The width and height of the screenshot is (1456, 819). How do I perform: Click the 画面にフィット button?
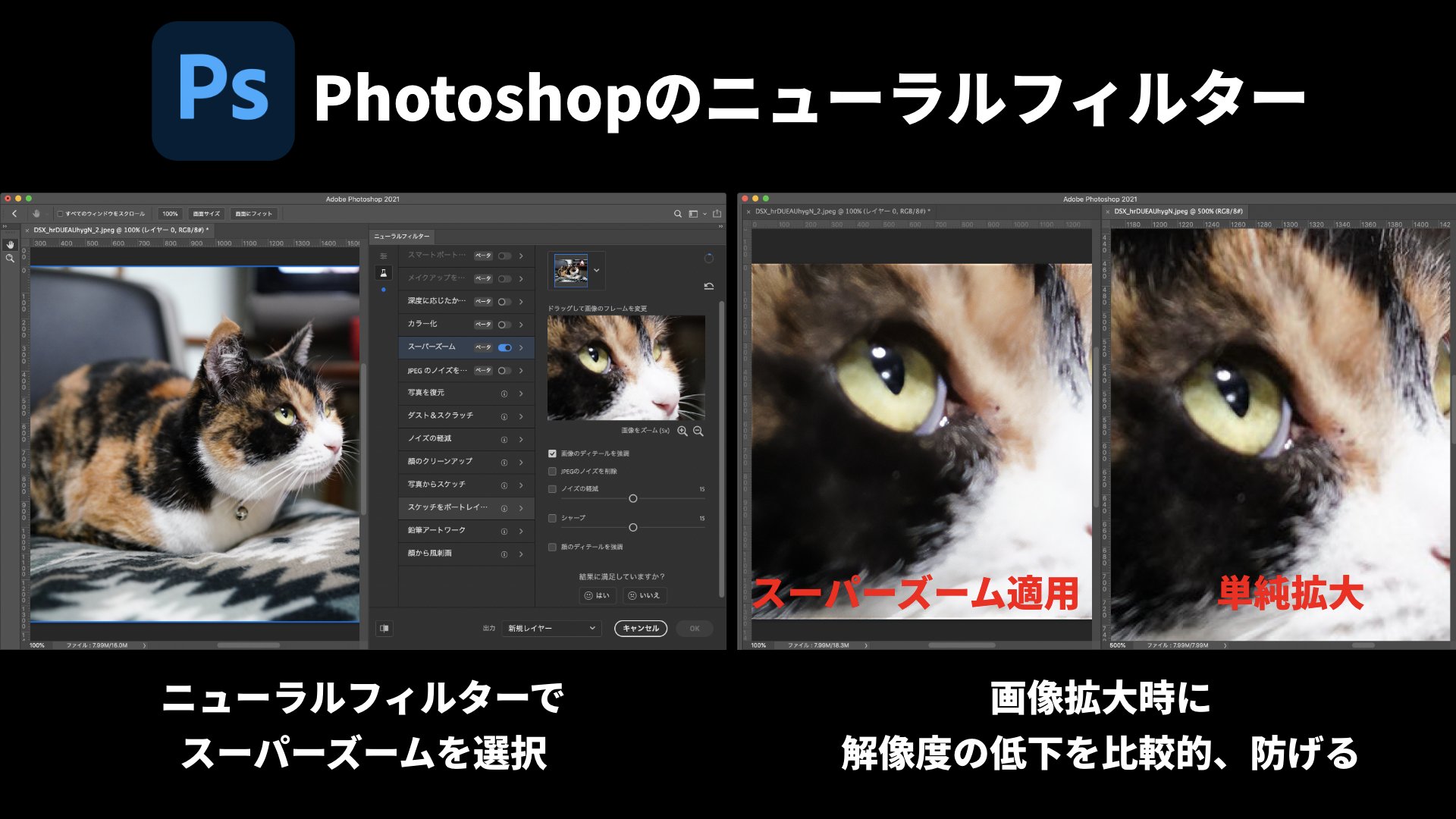coord(253,214)
